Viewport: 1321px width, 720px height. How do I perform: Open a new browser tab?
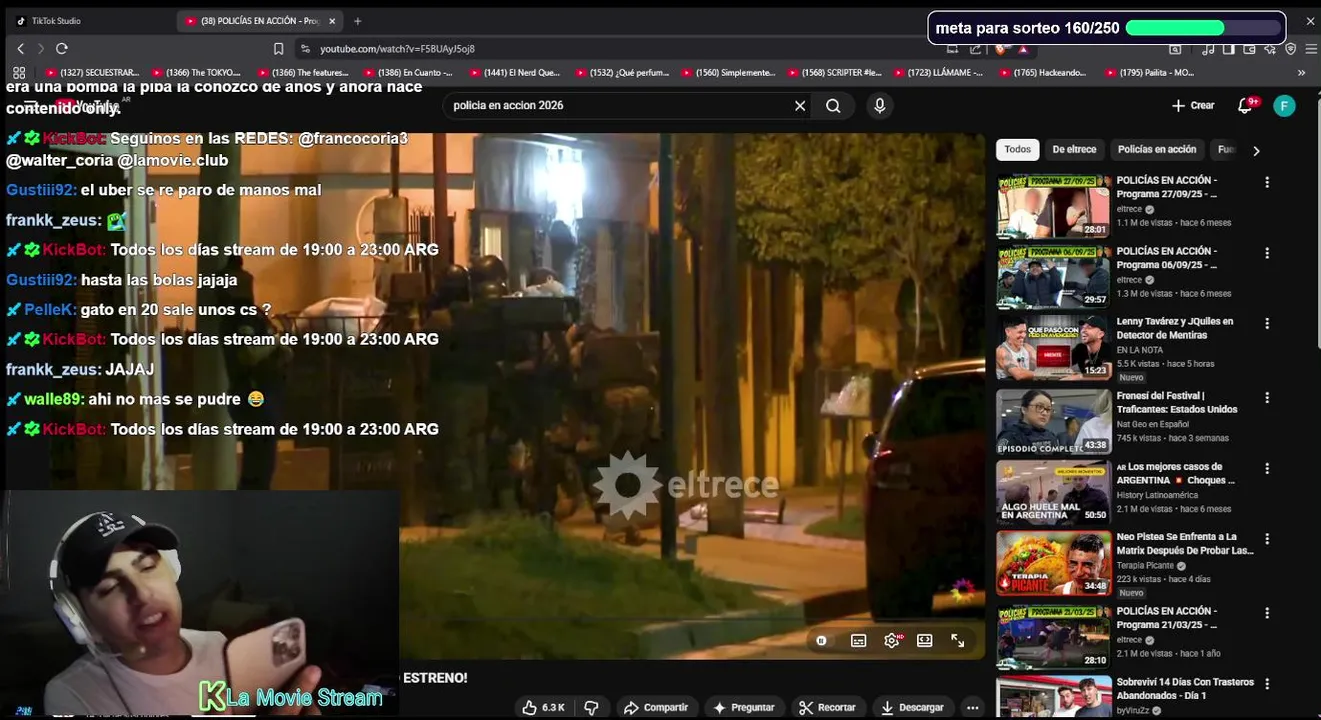click(x=358, y=21)
